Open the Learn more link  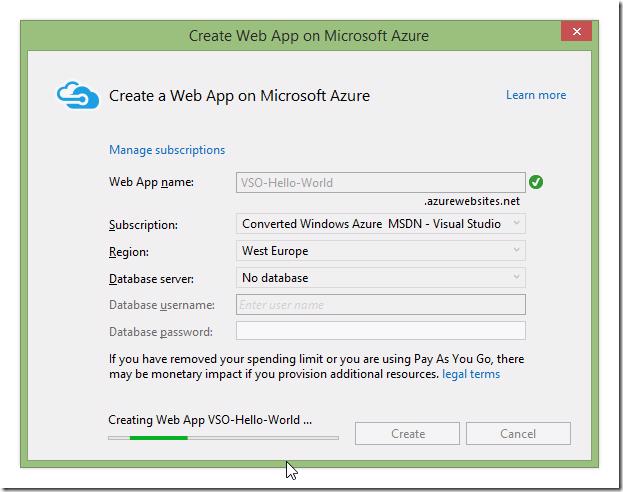point(536,95)
